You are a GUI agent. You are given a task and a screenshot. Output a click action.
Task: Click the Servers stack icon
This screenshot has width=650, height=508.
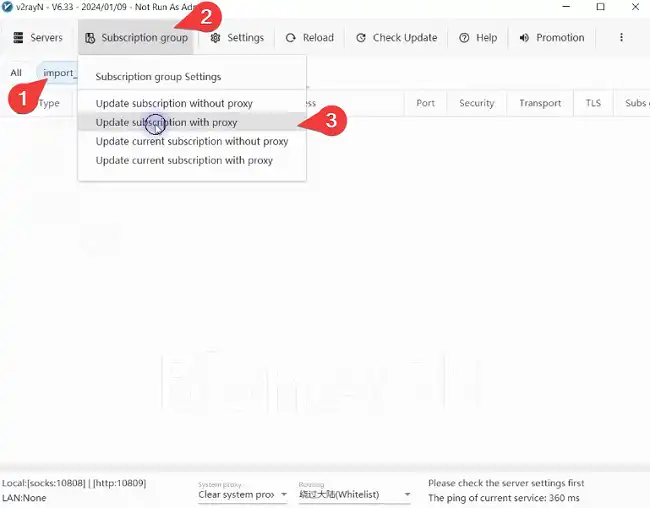[18, 38]
